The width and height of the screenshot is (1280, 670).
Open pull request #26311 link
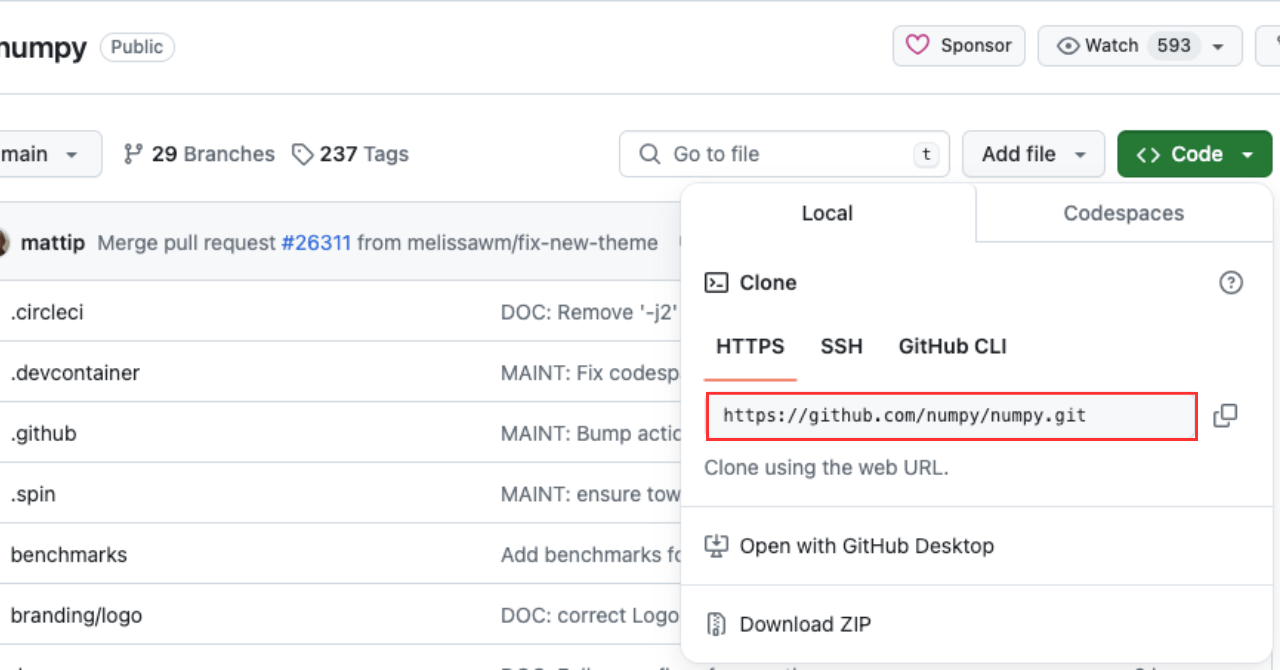pos(316,243)
